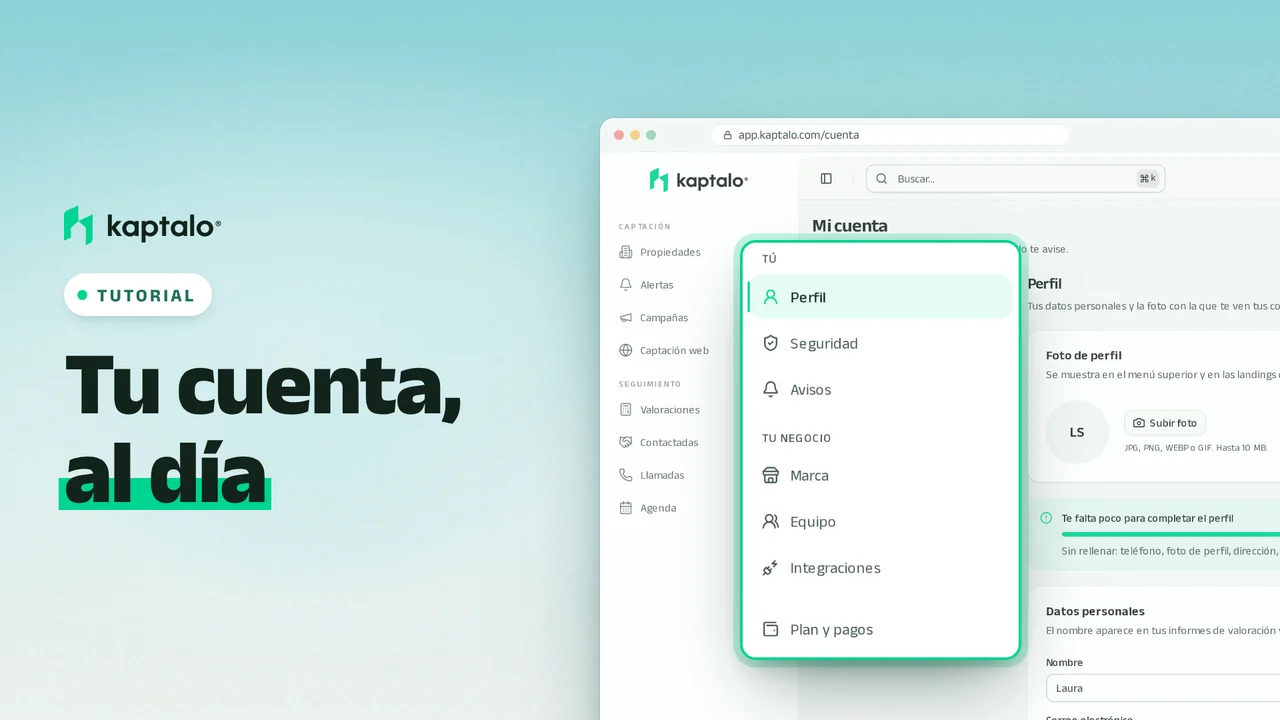1280x720 pixels.
Task: Click the Llamadas phone icon
Action: [x=626, y=475]
